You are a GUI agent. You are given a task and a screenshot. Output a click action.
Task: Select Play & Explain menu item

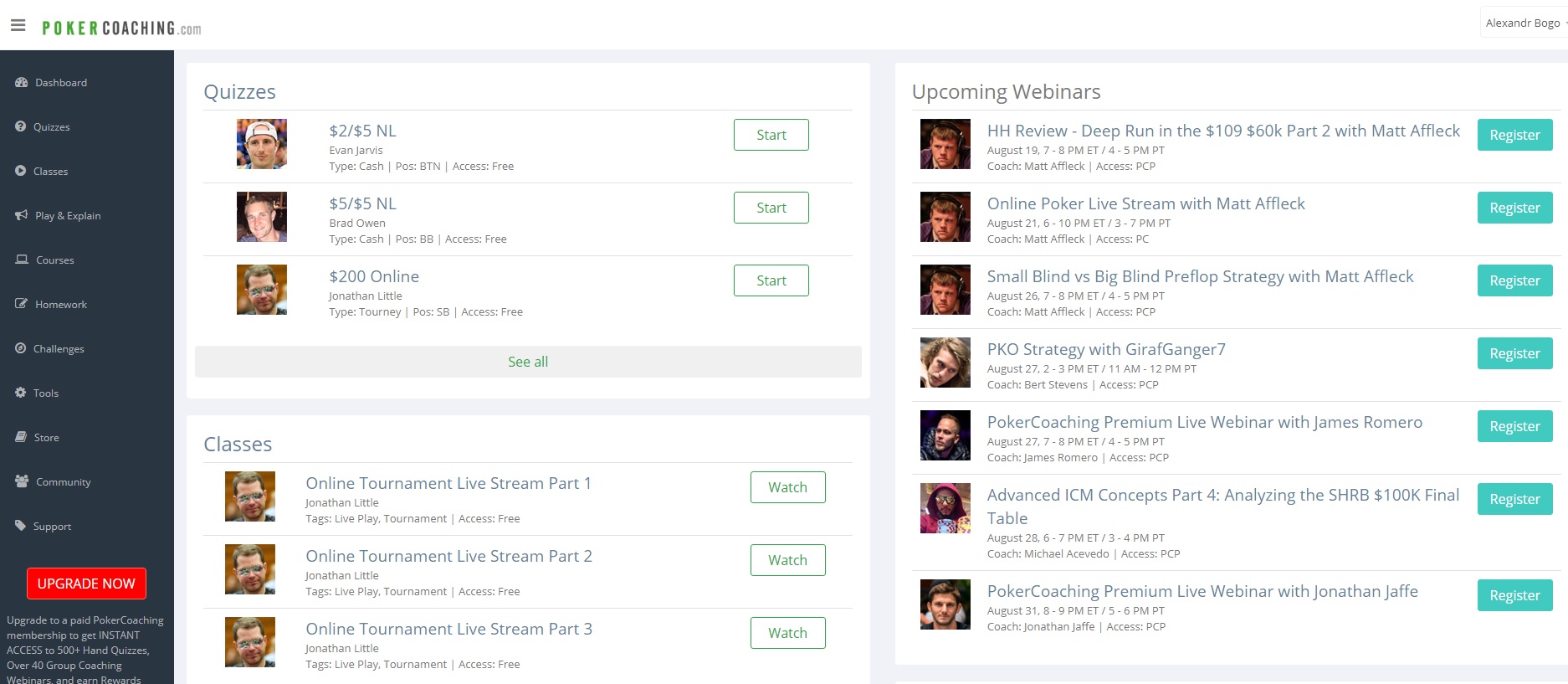[x=68, y=215]
